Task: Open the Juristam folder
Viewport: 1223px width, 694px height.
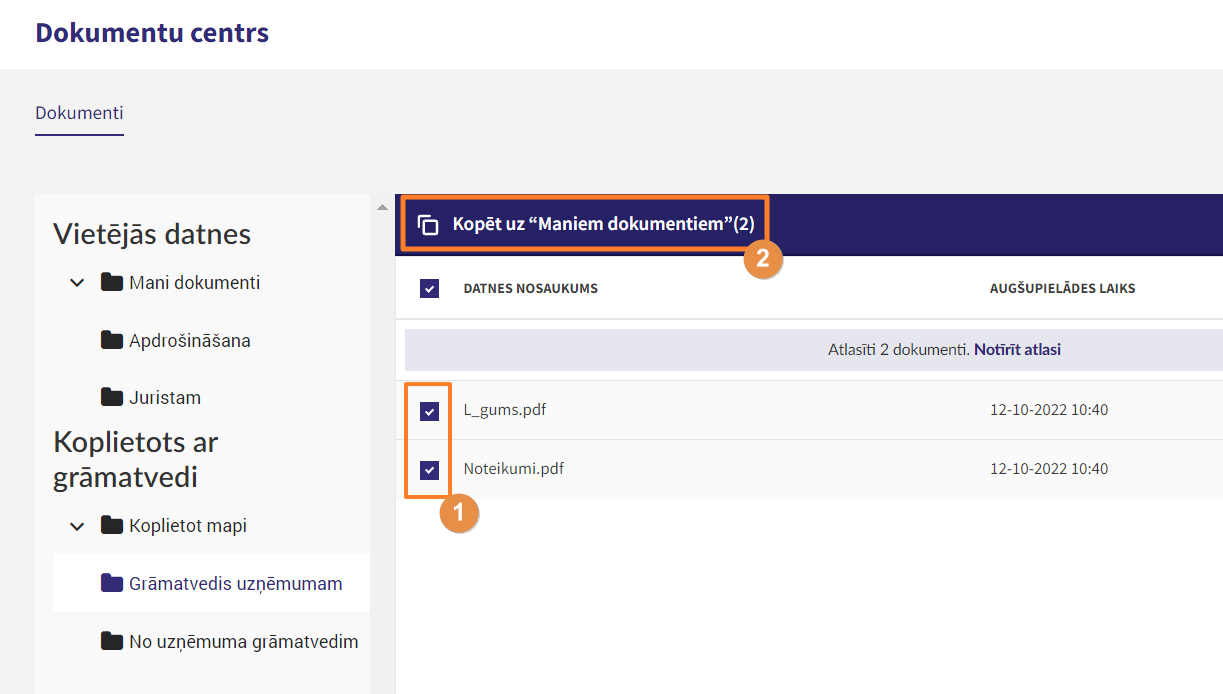Action: (165, 398)
